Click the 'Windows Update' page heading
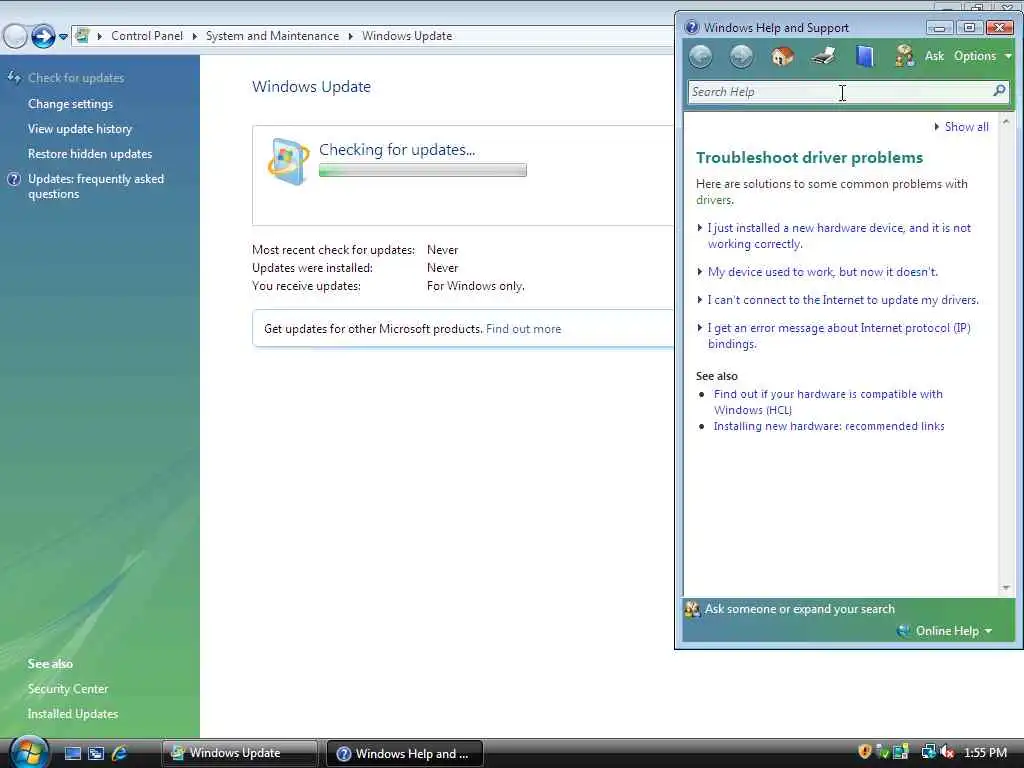Screen dimensions: 1024x768 [311, 86]
